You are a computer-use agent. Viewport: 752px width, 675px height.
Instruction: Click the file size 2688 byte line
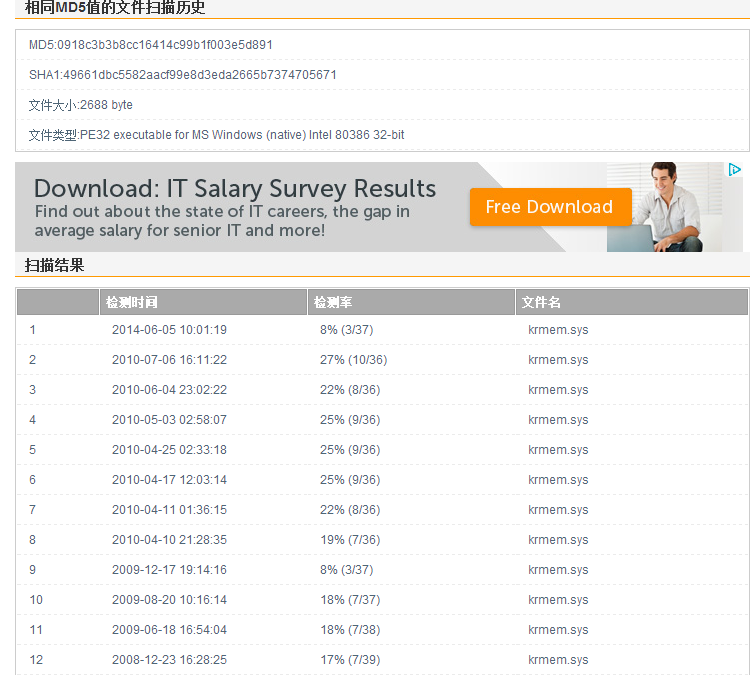tap(81, 105)
